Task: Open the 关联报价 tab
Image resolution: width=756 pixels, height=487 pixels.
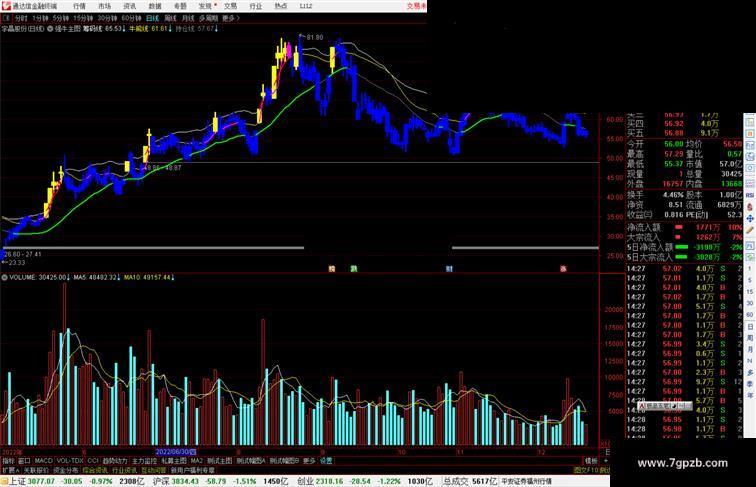Action: coord(36,470)
